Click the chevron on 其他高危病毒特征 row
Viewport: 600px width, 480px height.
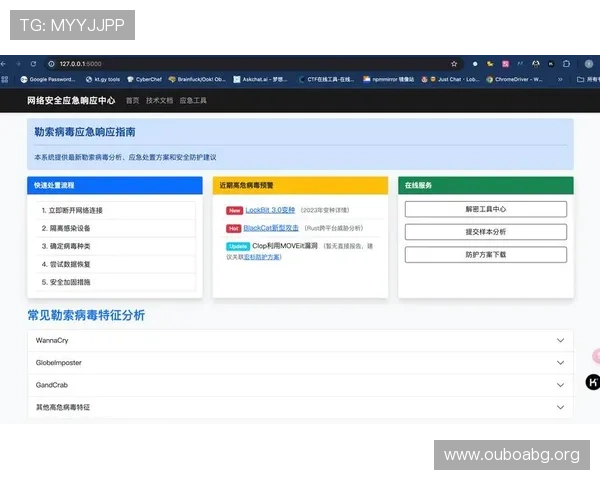pos(560,407)
